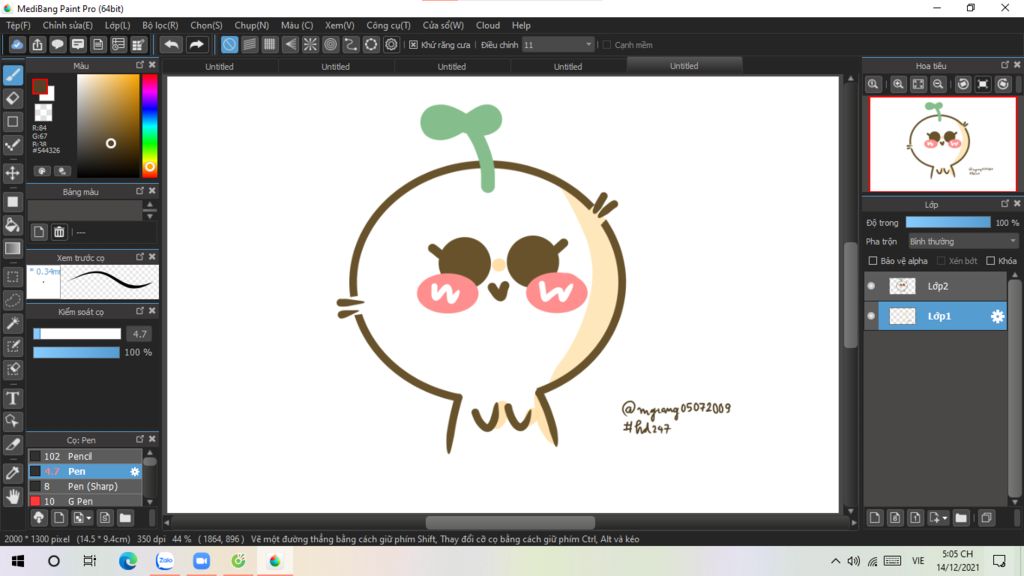Image resolution: width=1024 pixels, height=576 pixels.
Task: Open the add-brush dropdown in brush panel
Action: pyautogui.click(x=82, y=518)
